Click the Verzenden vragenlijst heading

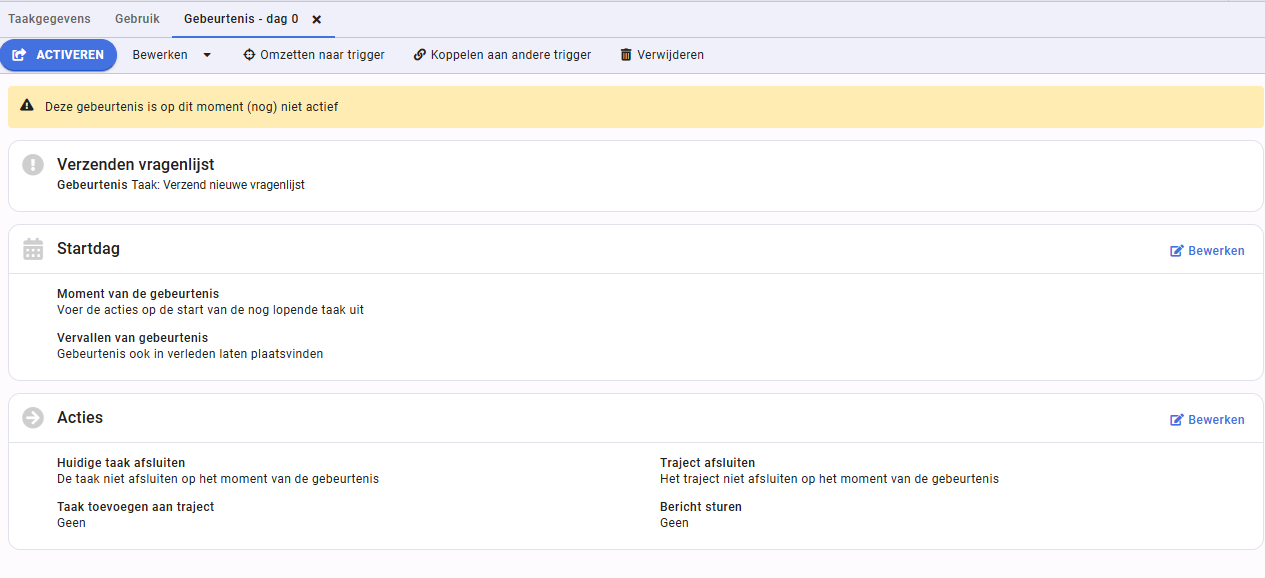(x=136, y=164)
